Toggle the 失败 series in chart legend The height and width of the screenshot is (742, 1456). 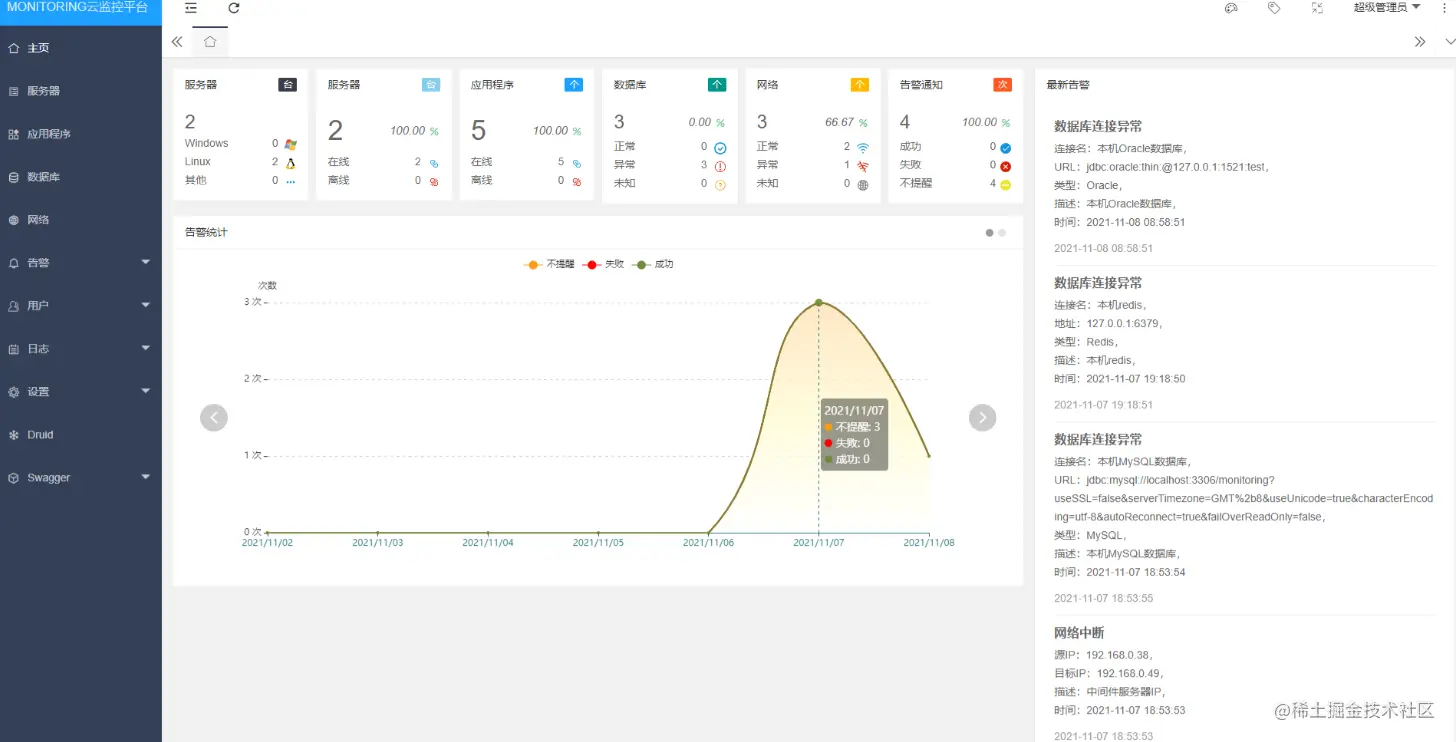tap(605, 265)
